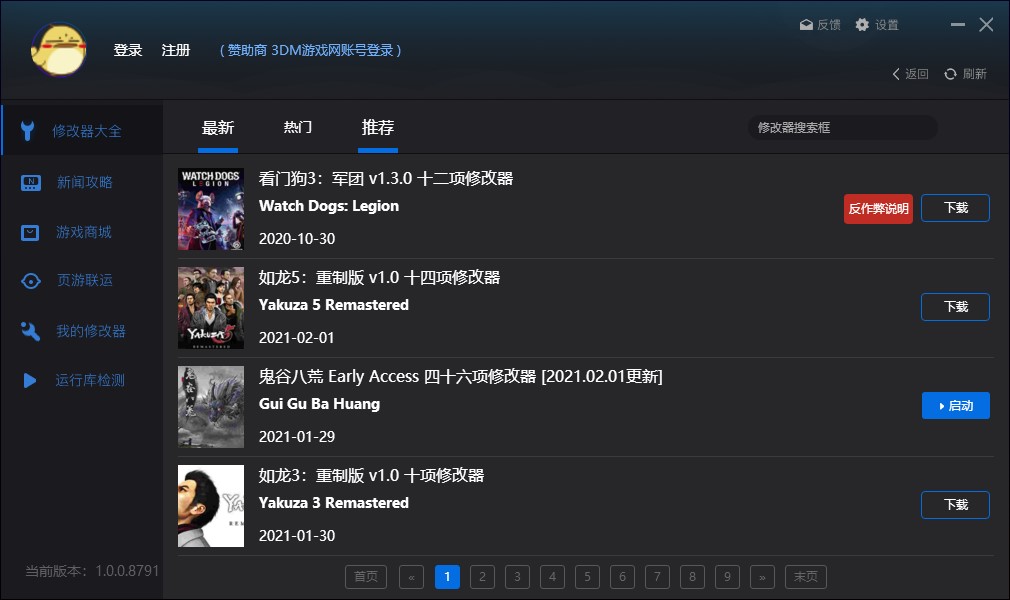Open 新闻攻略 in the sidebar

point(82,182)
